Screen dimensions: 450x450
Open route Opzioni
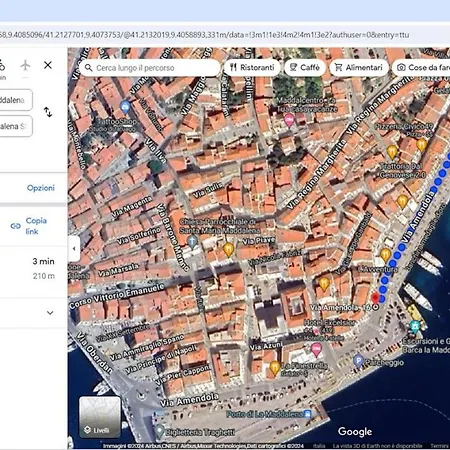coord(41,188)
